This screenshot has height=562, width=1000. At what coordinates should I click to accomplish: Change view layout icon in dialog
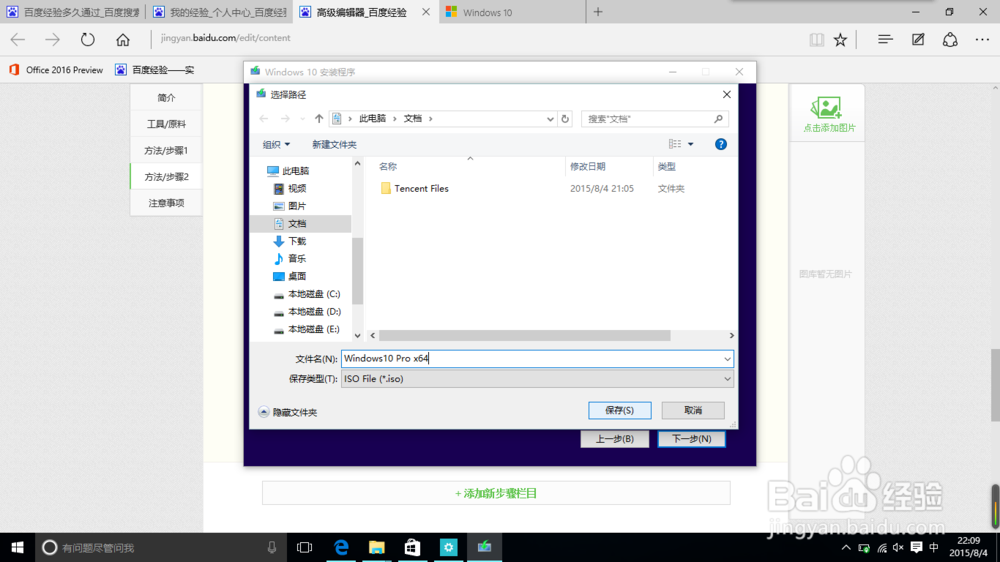pyautogui.click(x=675, y=144)
